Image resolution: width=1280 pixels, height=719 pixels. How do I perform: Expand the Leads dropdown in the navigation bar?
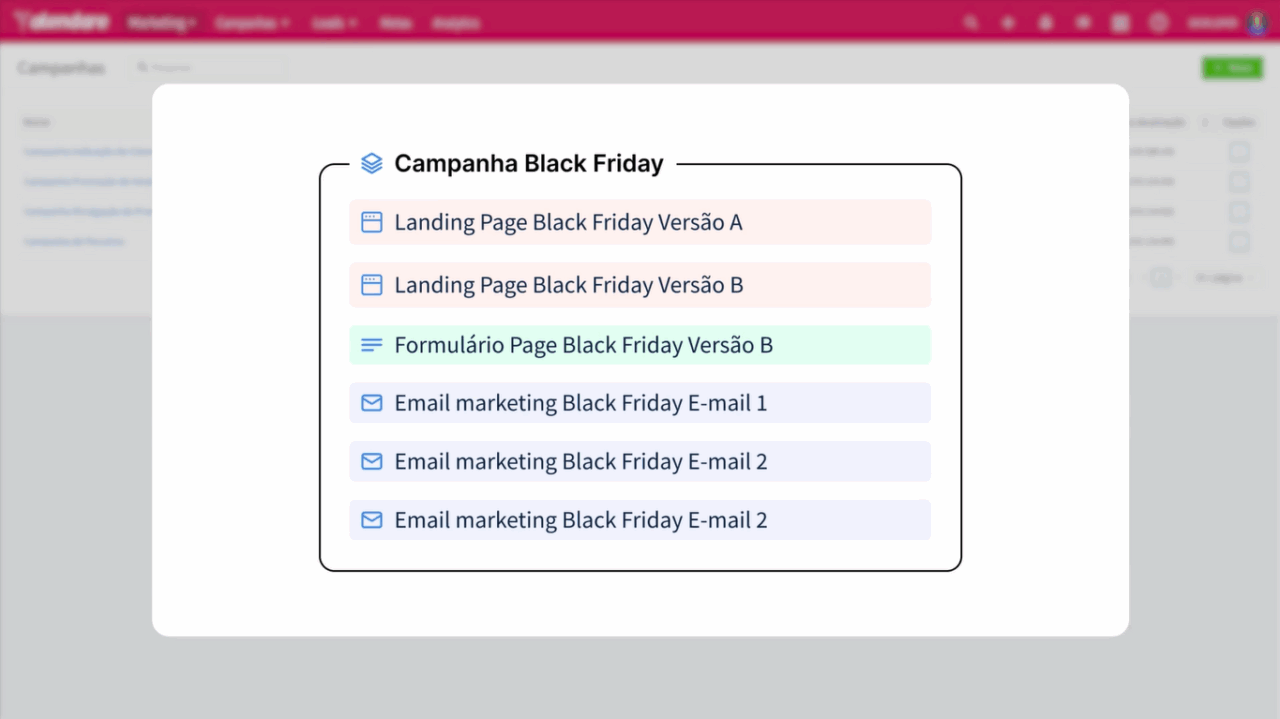click(x=334, y=22)
